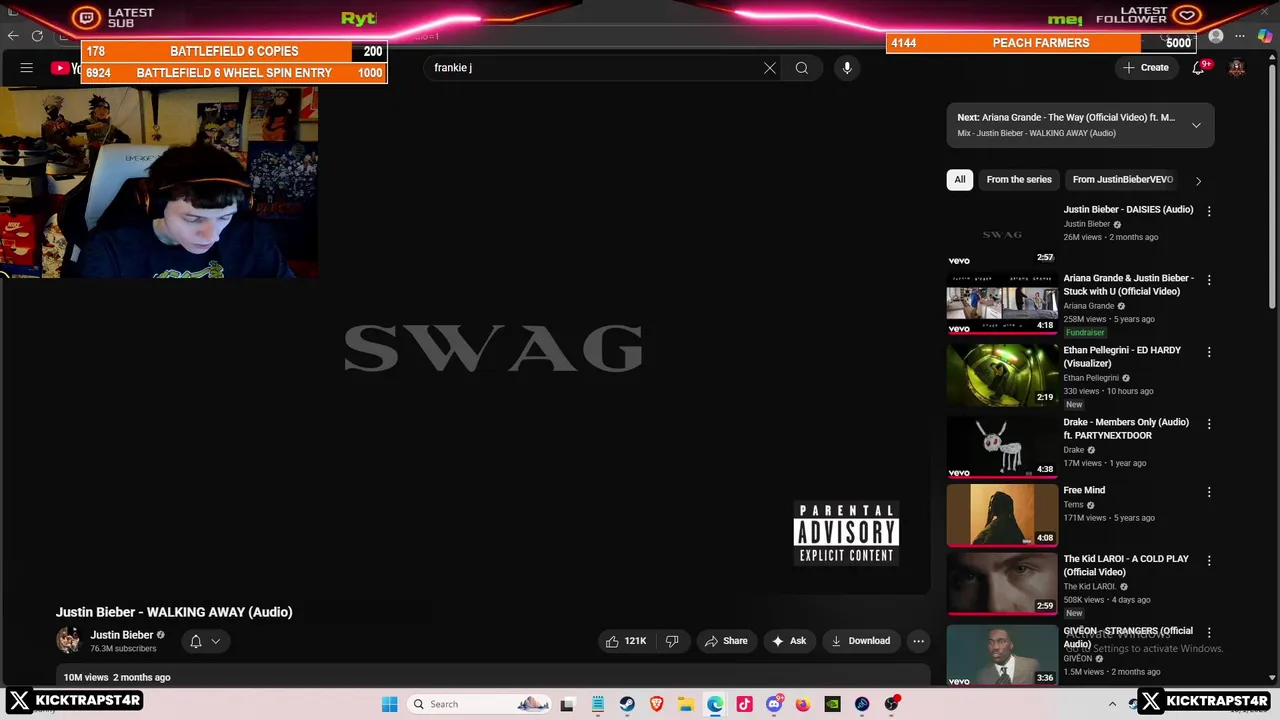
Task: Open the Windows Start menu
Action: (x=390, y=704)
